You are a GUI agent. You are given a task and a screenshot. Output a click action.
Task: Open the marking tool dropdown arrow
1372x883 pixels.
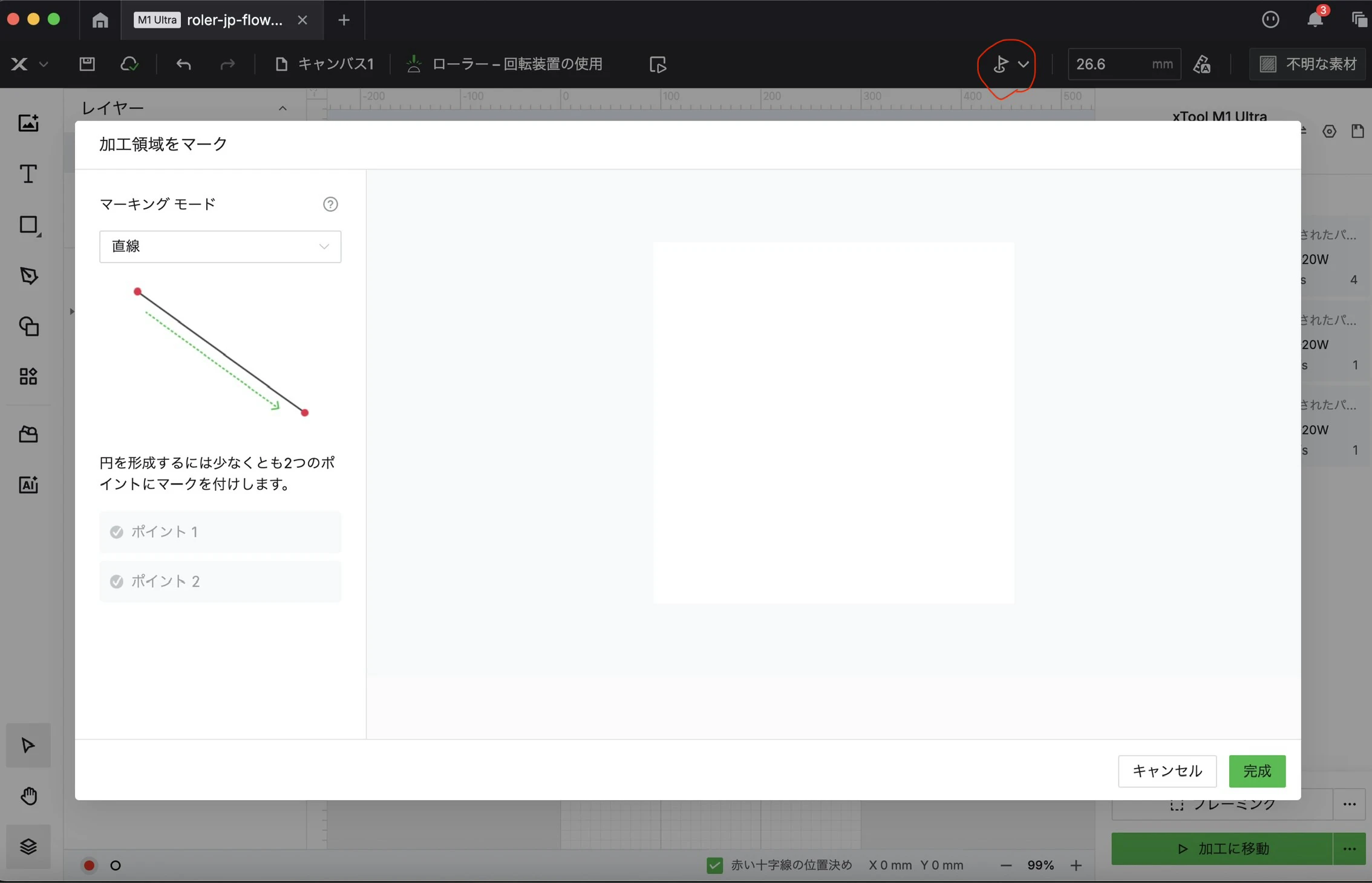coord(1023,64)
